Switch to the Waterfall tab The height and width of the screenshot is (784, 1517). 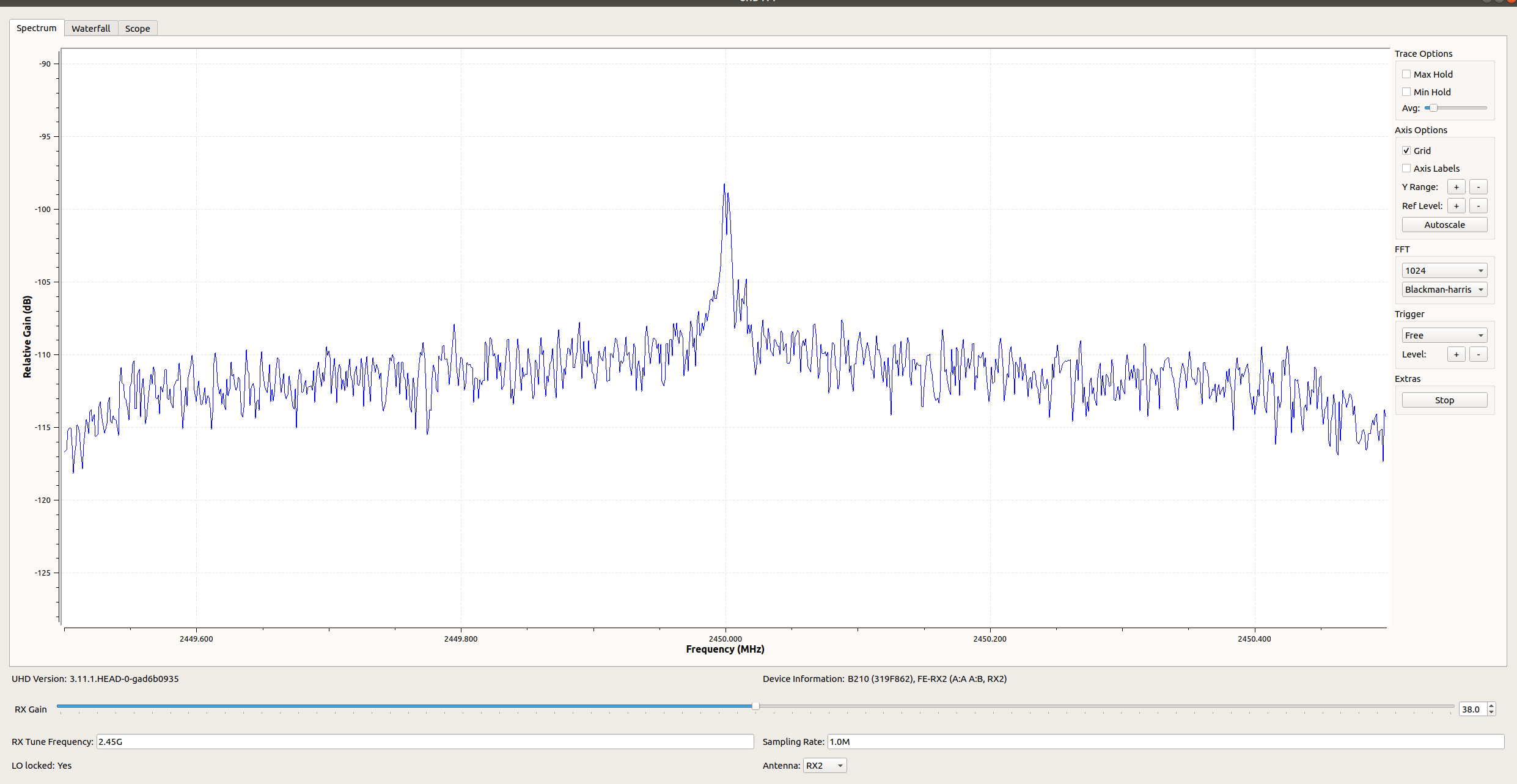pyautogui.click(x=90, y=28)
